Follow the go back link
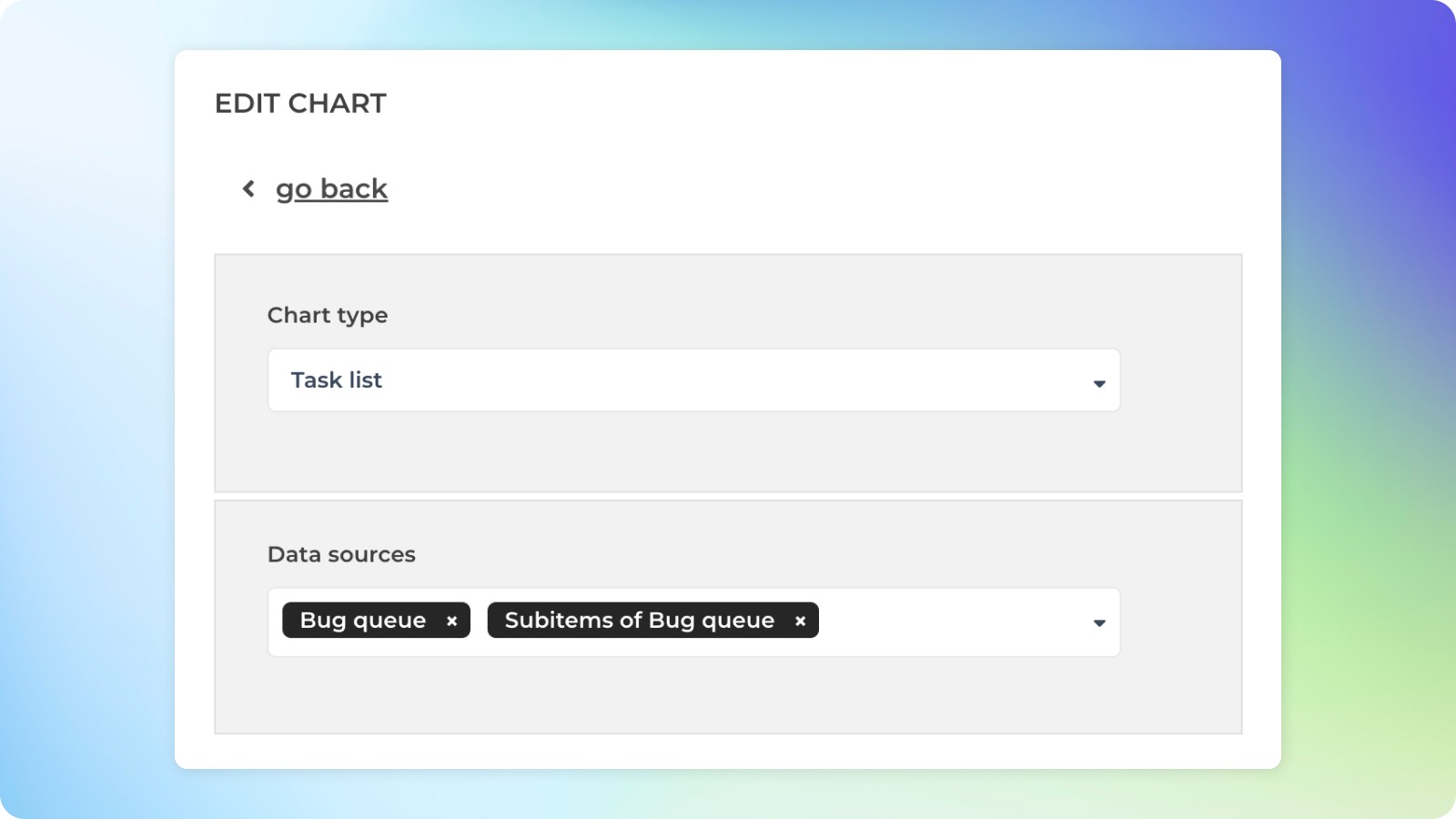The image size is (1456, 819). 331,188
